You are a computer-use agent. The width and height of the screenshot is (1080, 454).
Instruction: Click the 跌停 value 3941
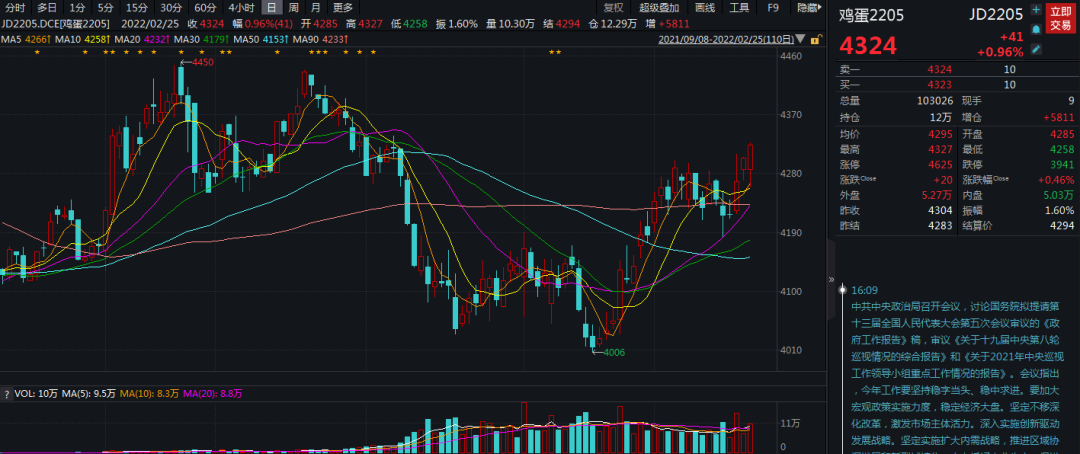(x=1062, y=165)
